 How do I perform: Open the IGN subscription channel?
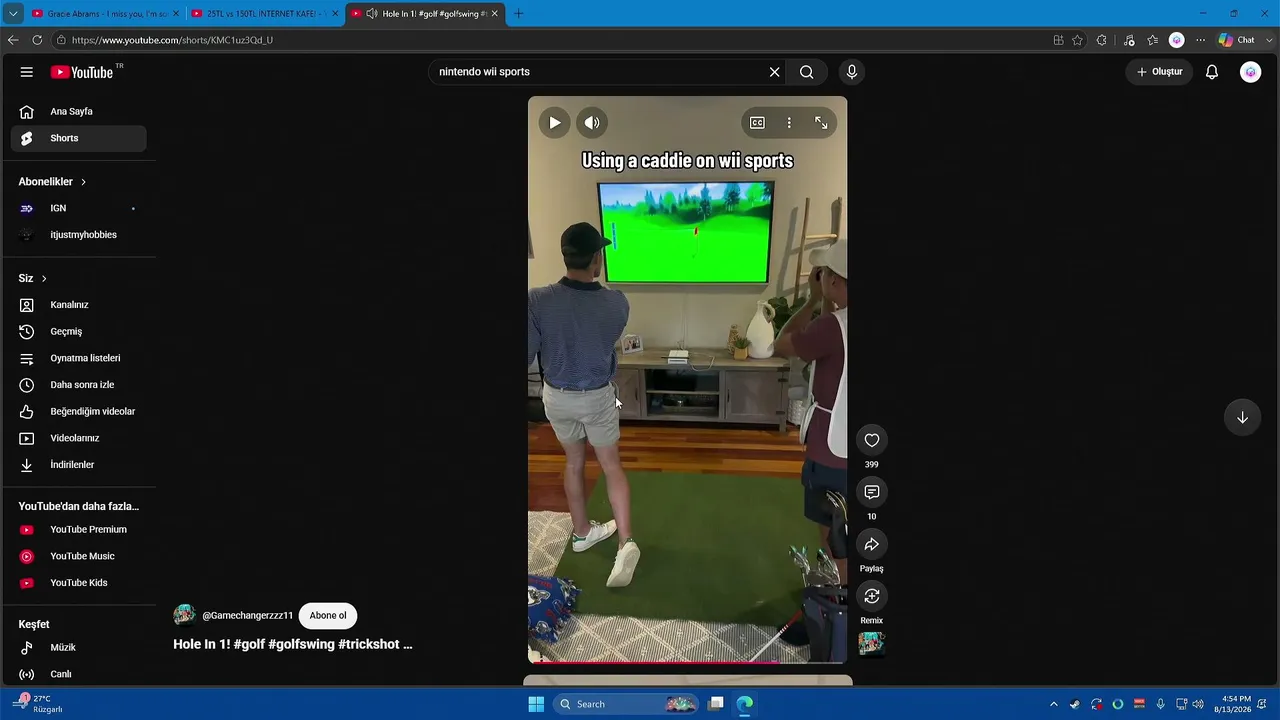78,208
